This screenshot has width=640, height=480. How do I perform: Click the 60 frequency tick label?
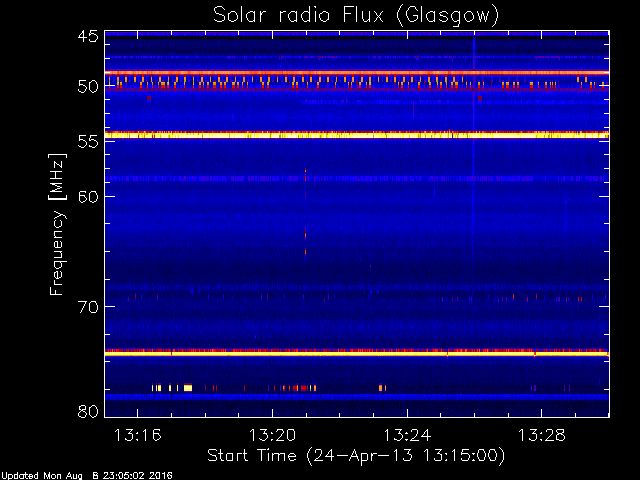click(88, 196)
